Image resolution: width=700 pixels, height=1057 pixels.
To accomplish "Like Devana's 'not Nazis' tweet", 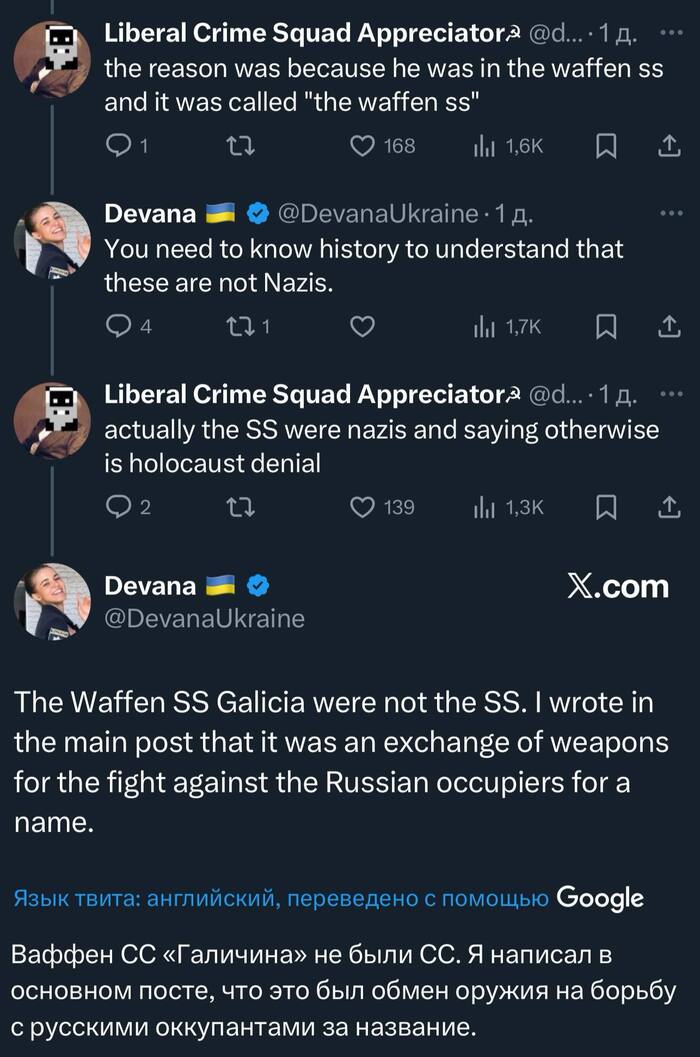I will click(x=362, y=326).
